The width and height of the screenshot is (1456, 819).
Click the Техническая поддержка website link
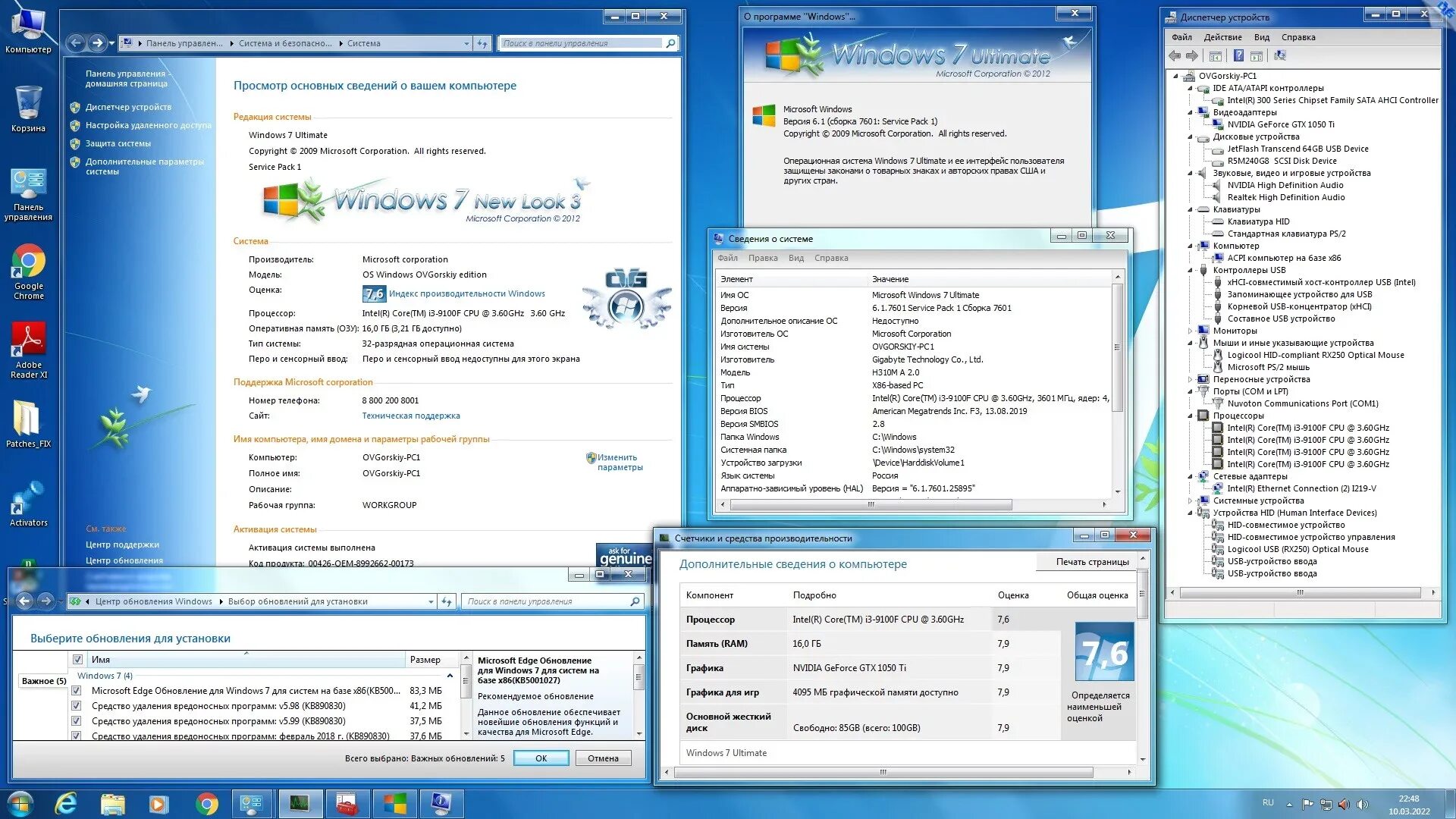(x=410, y=416)
